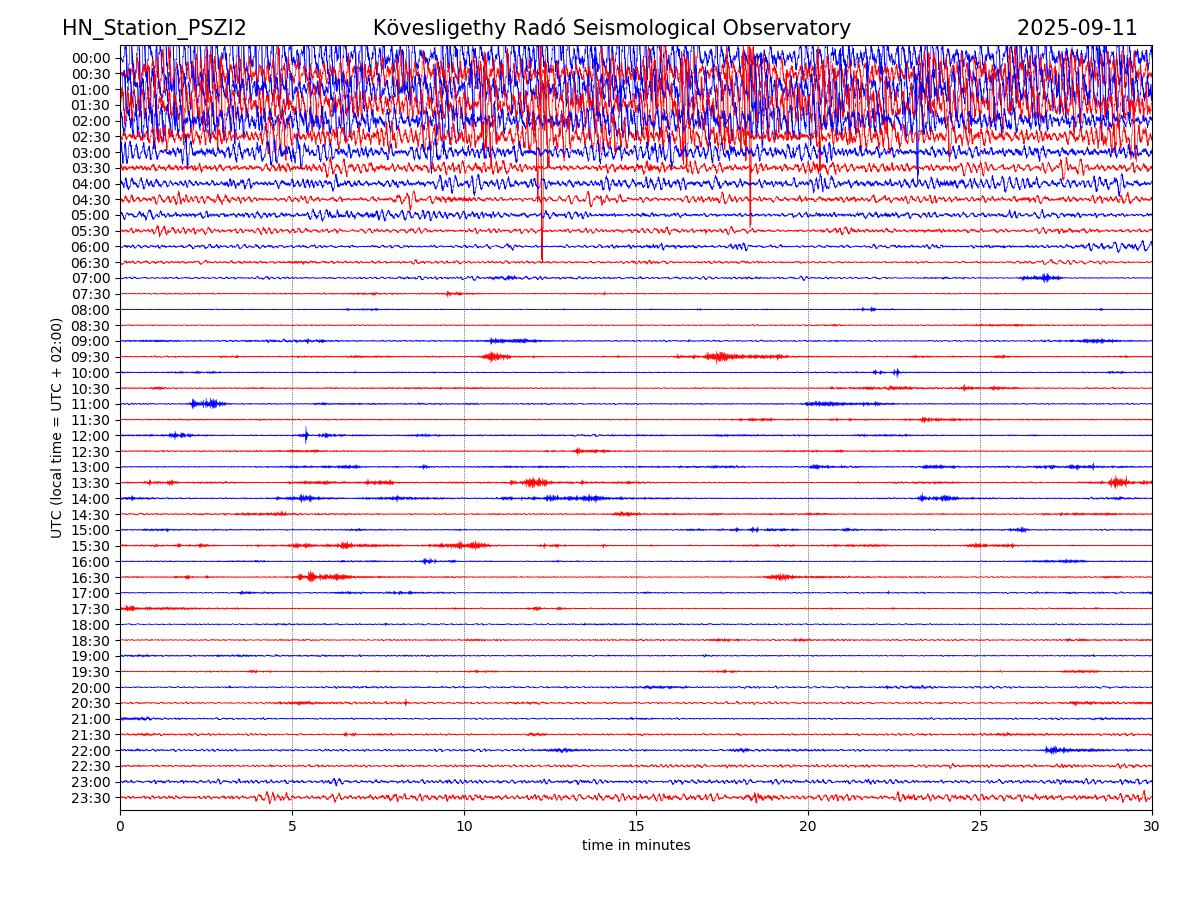Screen dimensions: 1200x900
Task: Click the 20:30 time row label
Action: pos(91,704)
